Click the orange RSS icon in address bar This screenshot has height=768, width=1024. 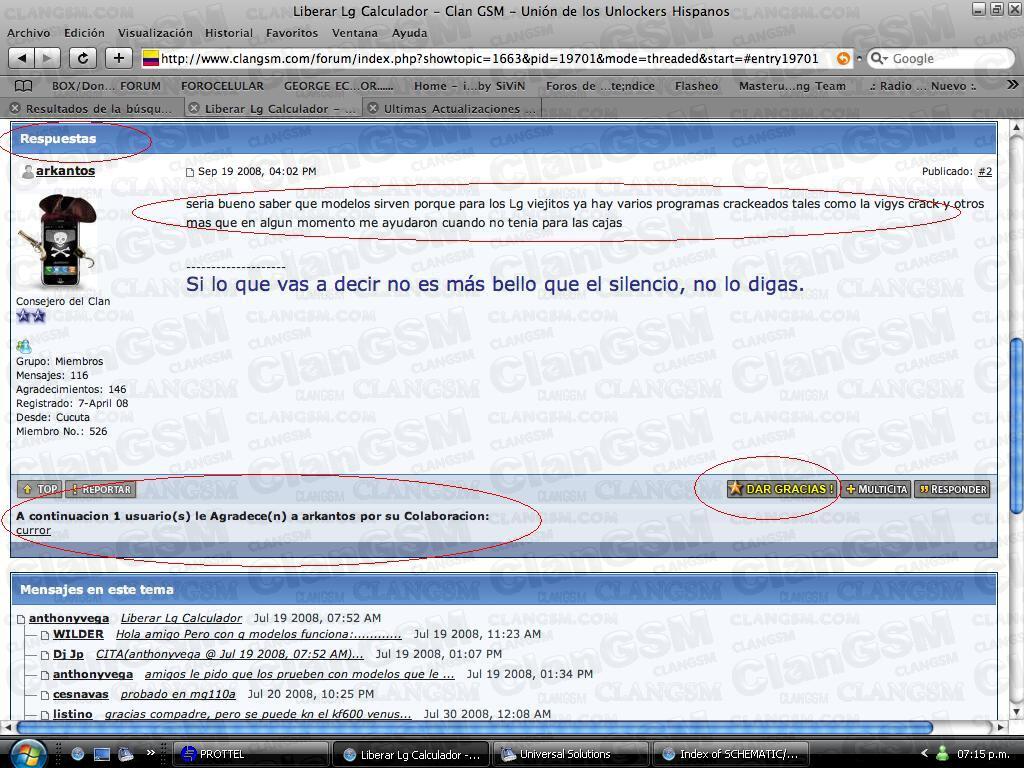[843, 59]
